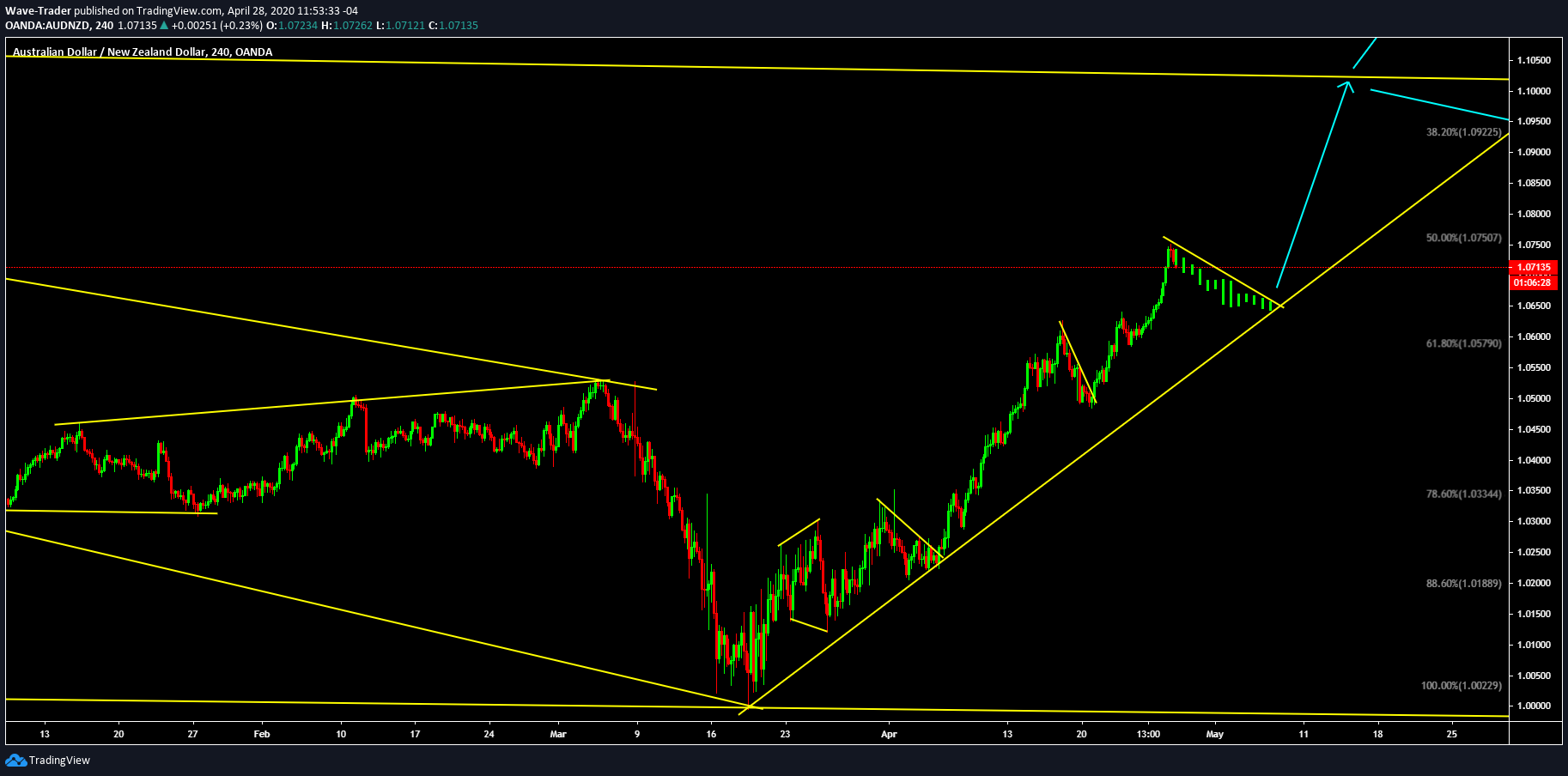The width and height of the screenshot is (1568, 776).
Task: Click the 13:00 time label on axis
Action: click(x=1148, y=735)
